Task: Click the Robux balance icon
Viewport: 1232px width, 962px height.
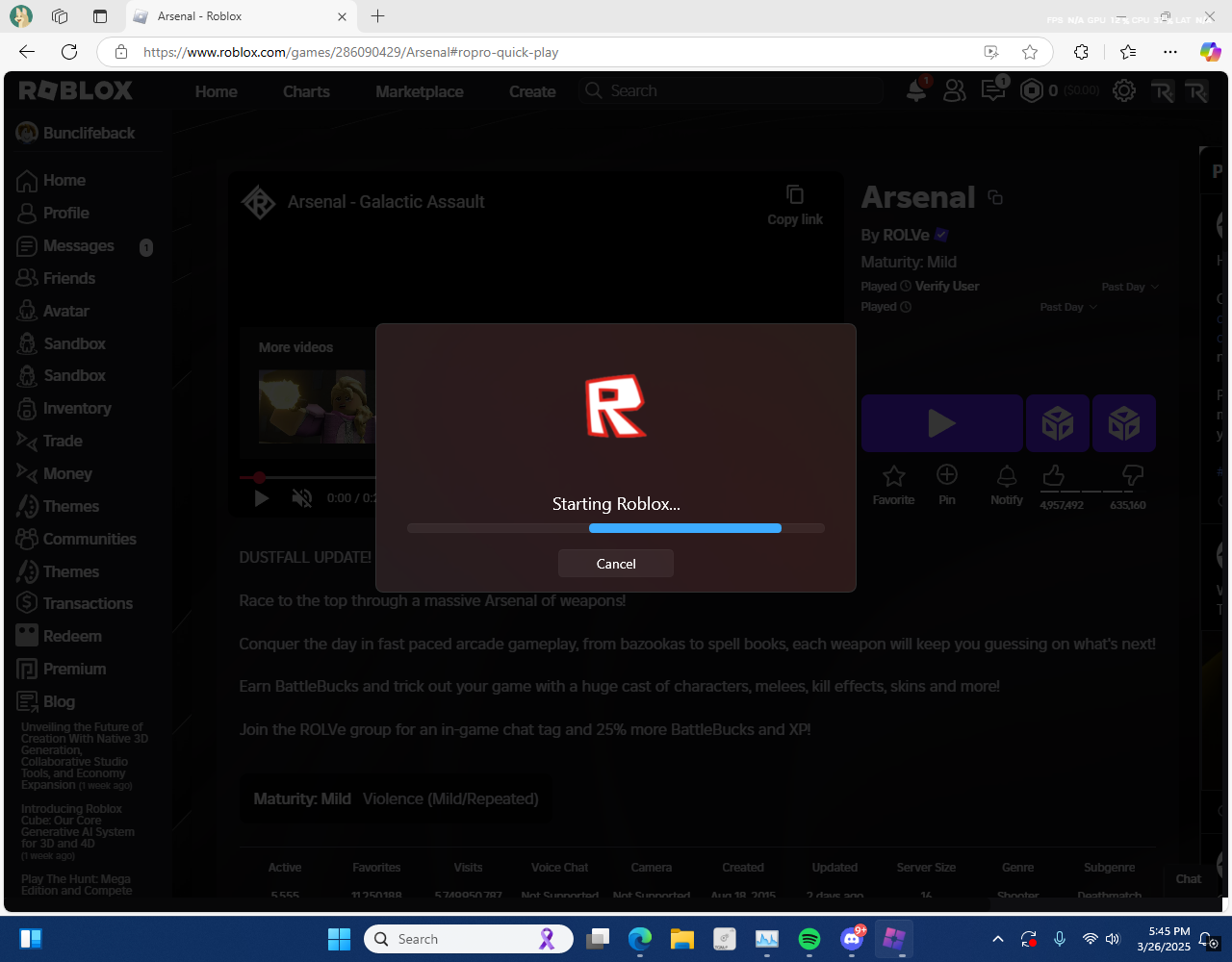Action: 1032,90
